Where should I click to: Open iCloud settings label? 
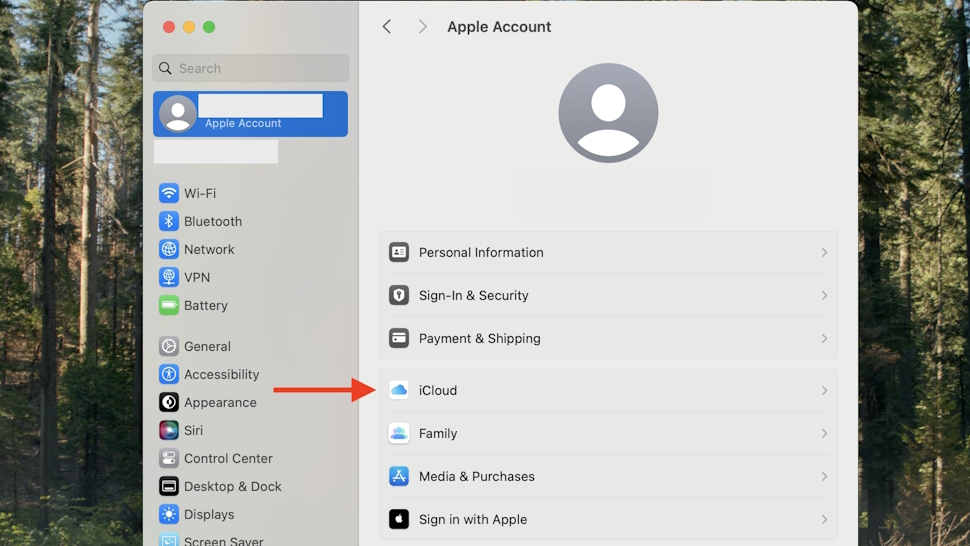438,390
